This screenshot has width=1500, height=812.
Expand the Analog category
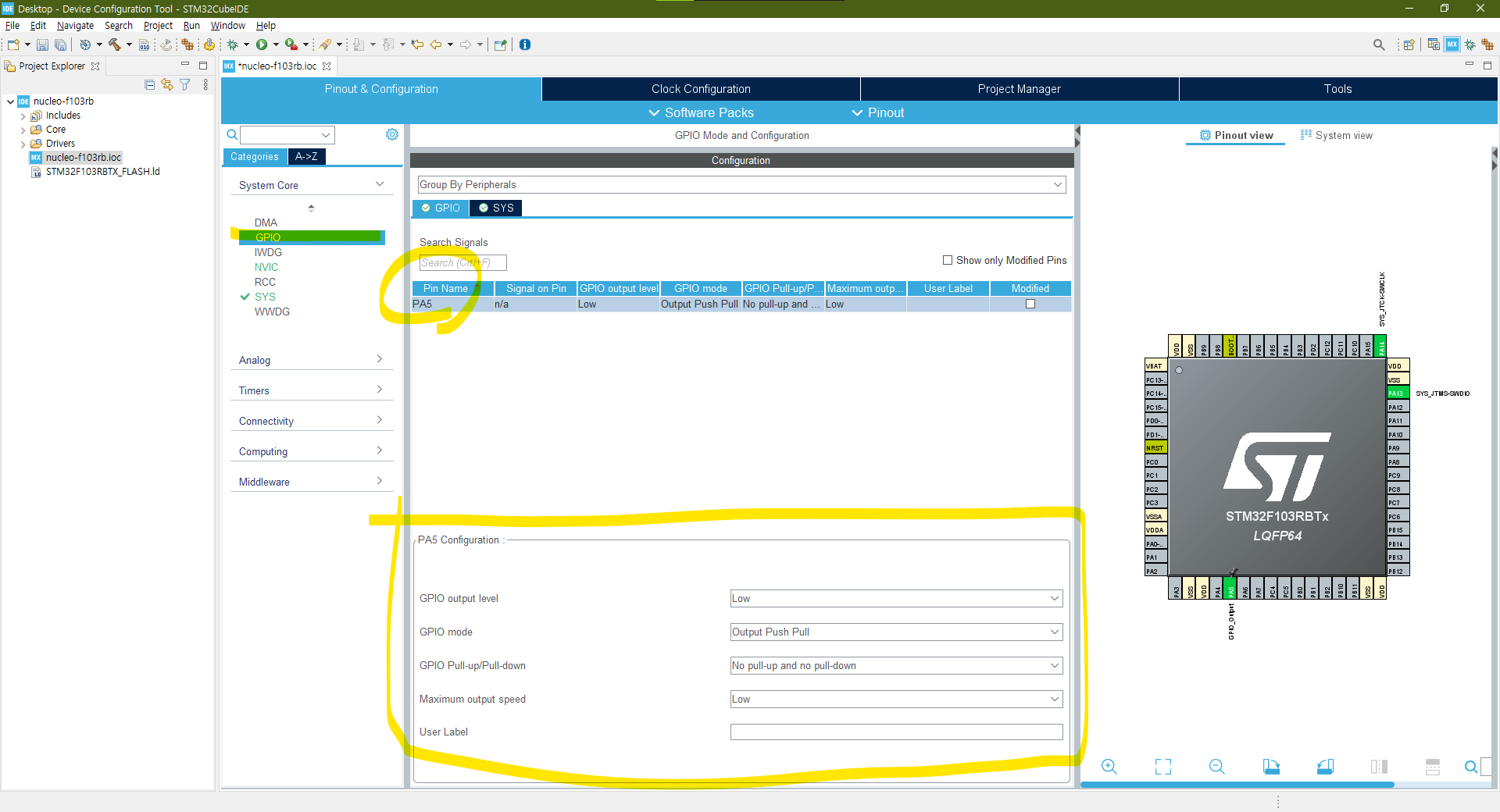[x=311, y=360]
